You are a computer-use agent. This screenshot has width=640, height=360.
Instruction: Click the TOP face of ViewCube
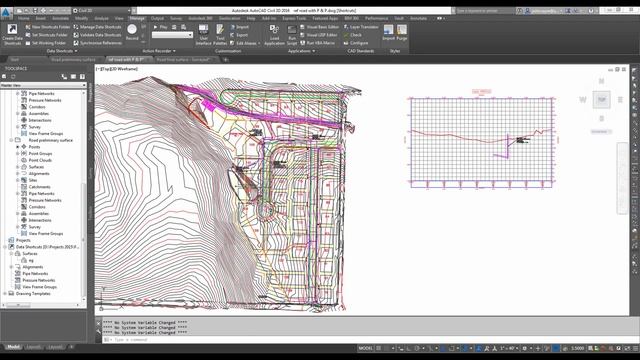[x=602, y=100]
